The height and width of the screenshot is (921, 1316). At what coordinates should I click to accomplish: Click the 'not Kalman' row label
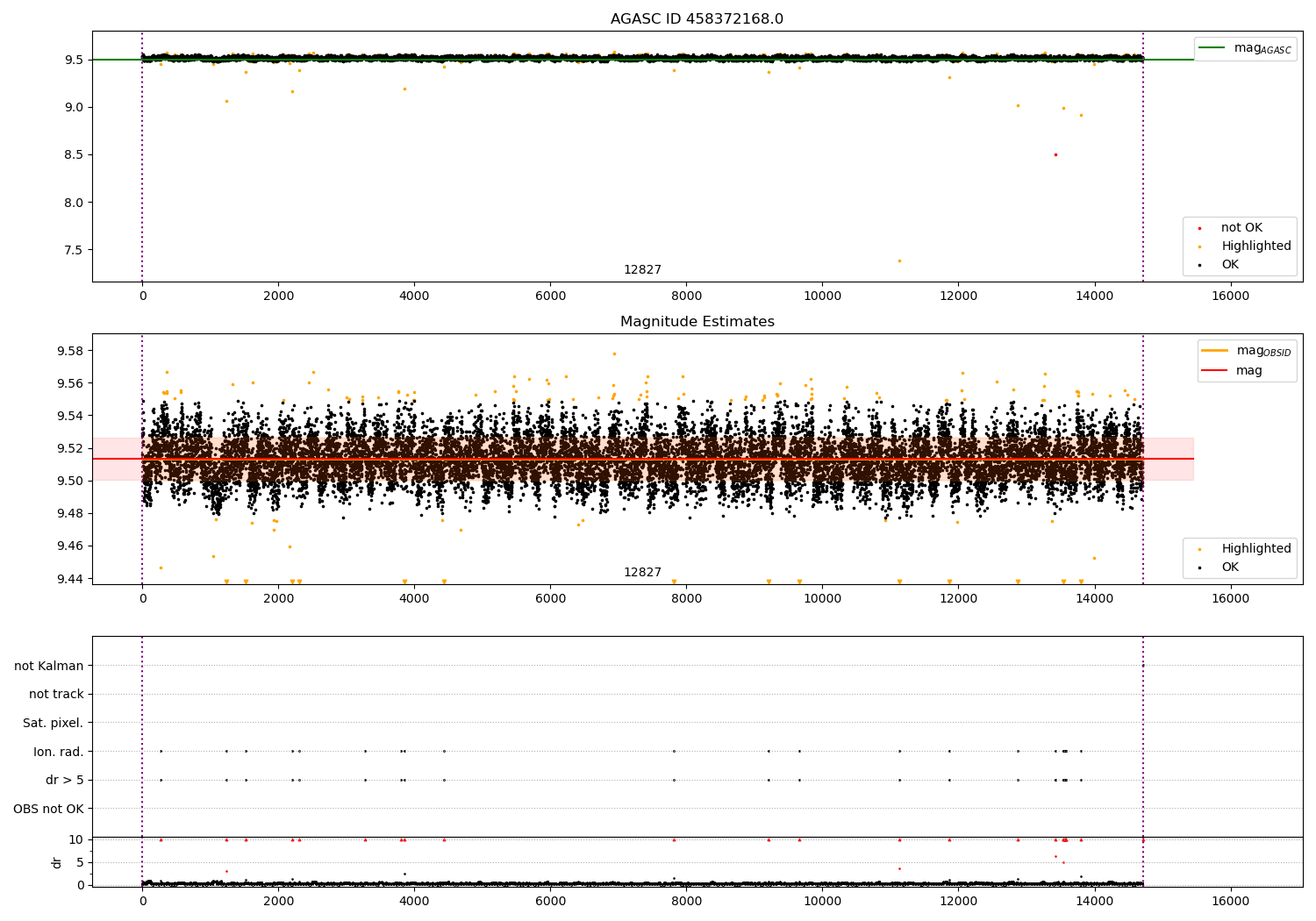click(49, 666)
